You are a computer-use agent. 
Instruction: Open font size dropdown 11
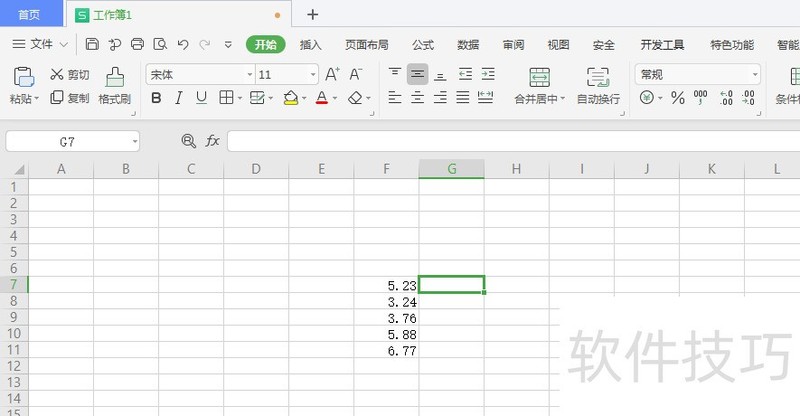[313, 75]
